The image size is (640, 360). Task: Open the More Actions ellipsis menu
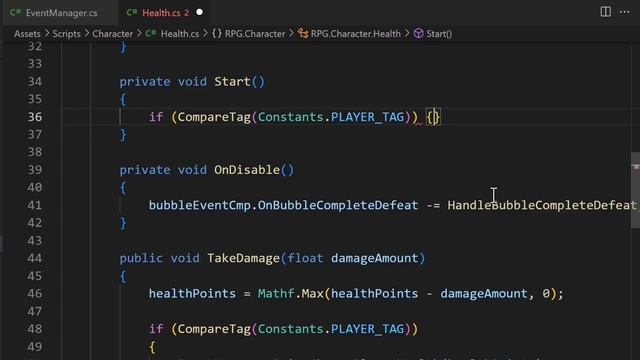point(624,12)
